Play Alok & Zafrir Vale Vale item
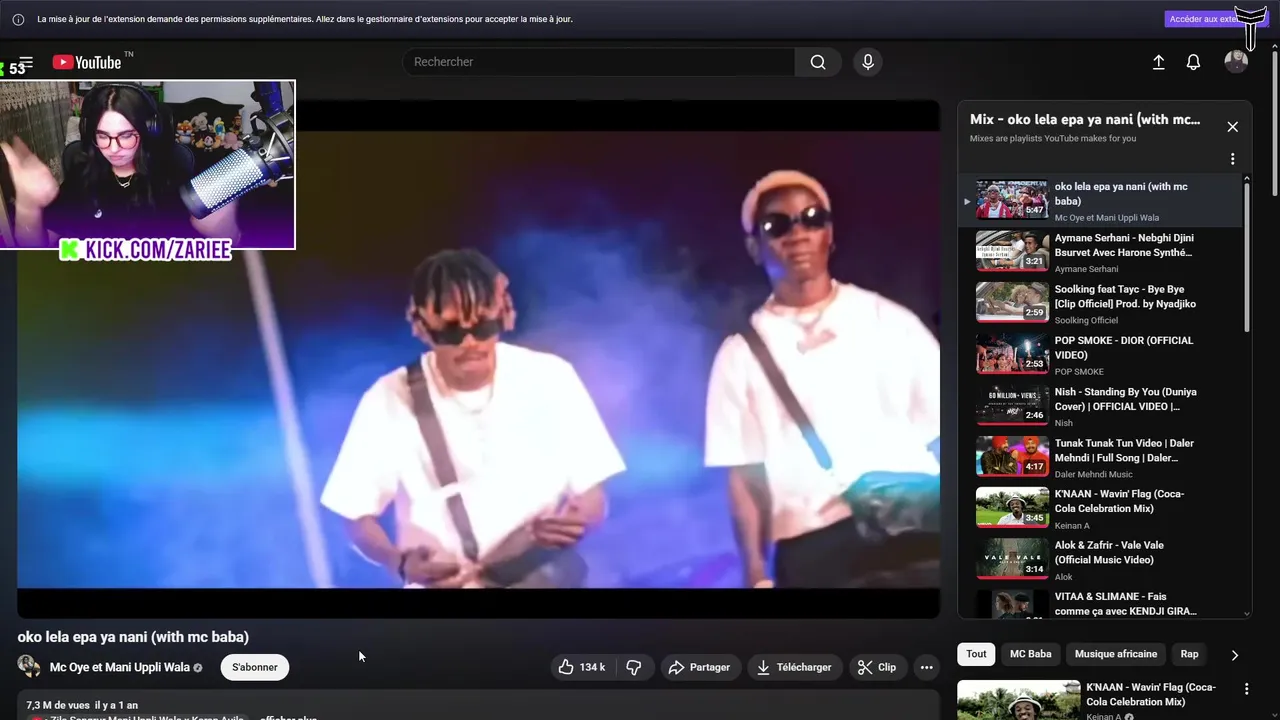 [1100, 559]
